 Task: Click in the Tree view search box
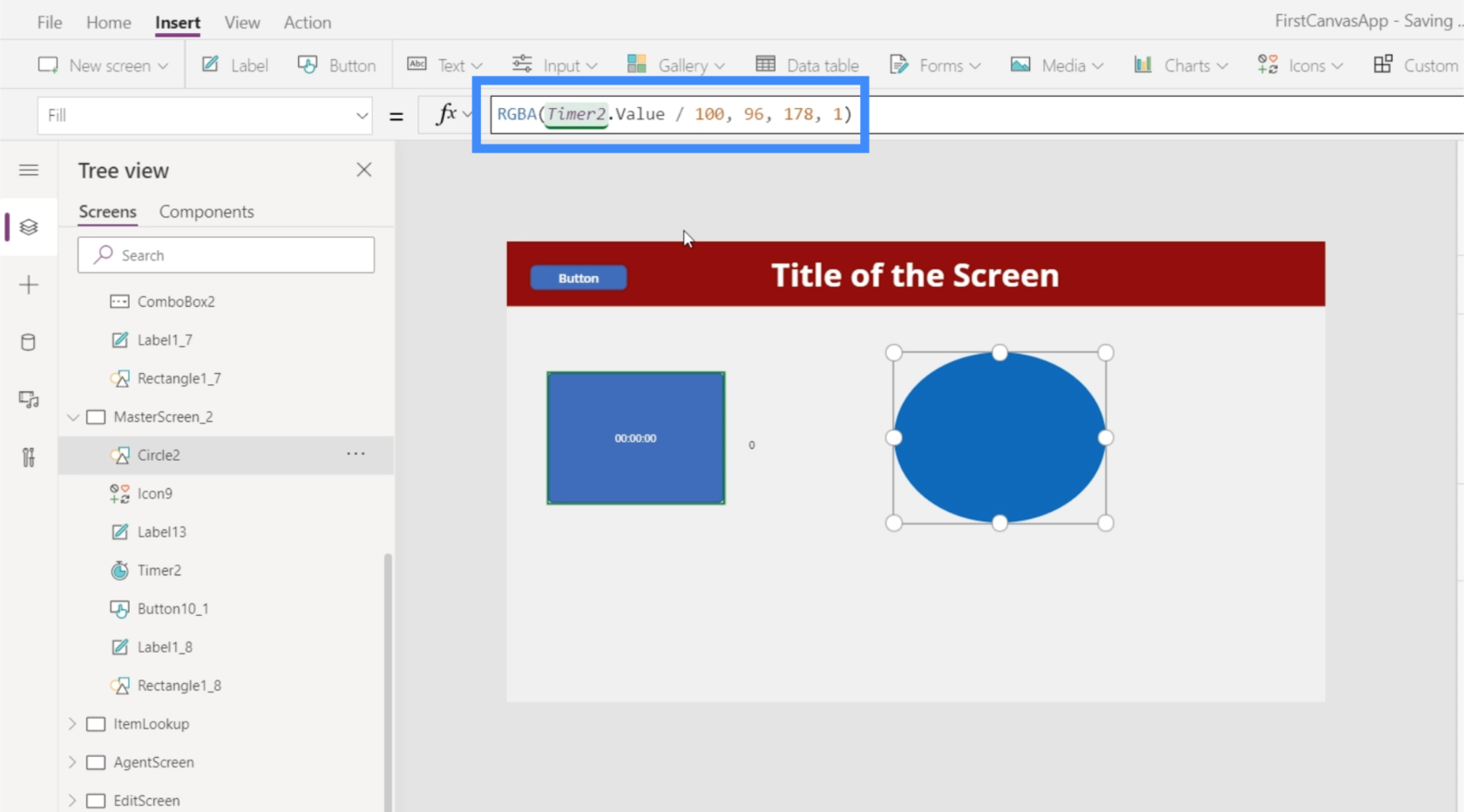pyautogui.click(x=226, y=255)
